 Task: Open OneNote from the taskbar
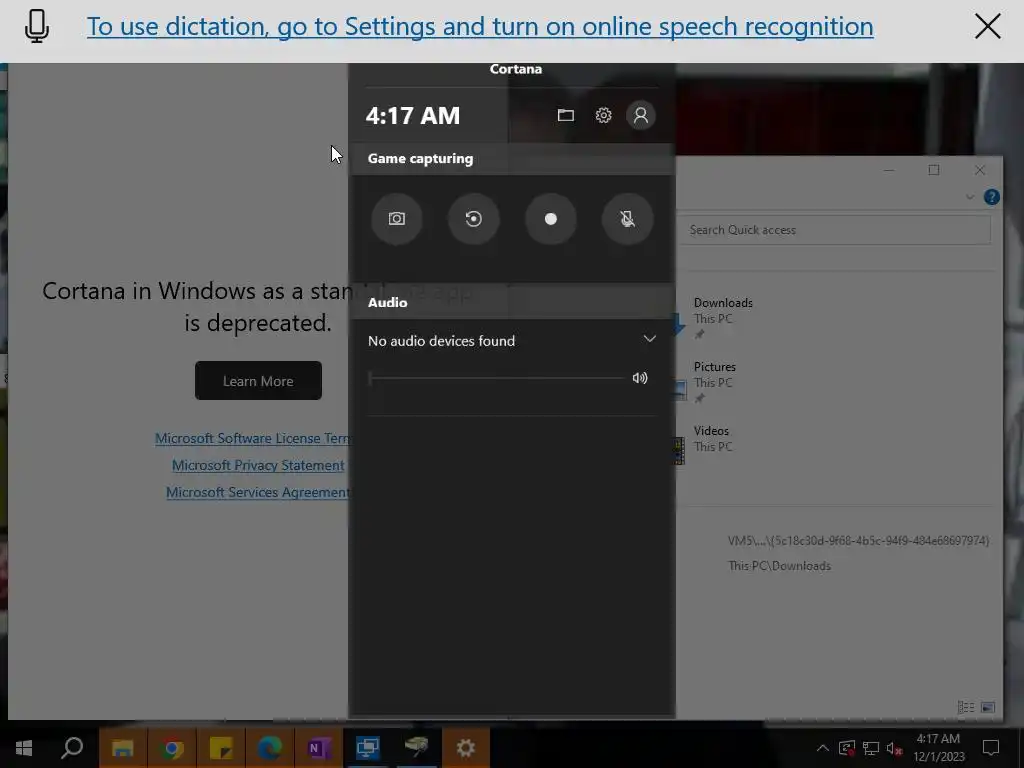click(318, 748)
